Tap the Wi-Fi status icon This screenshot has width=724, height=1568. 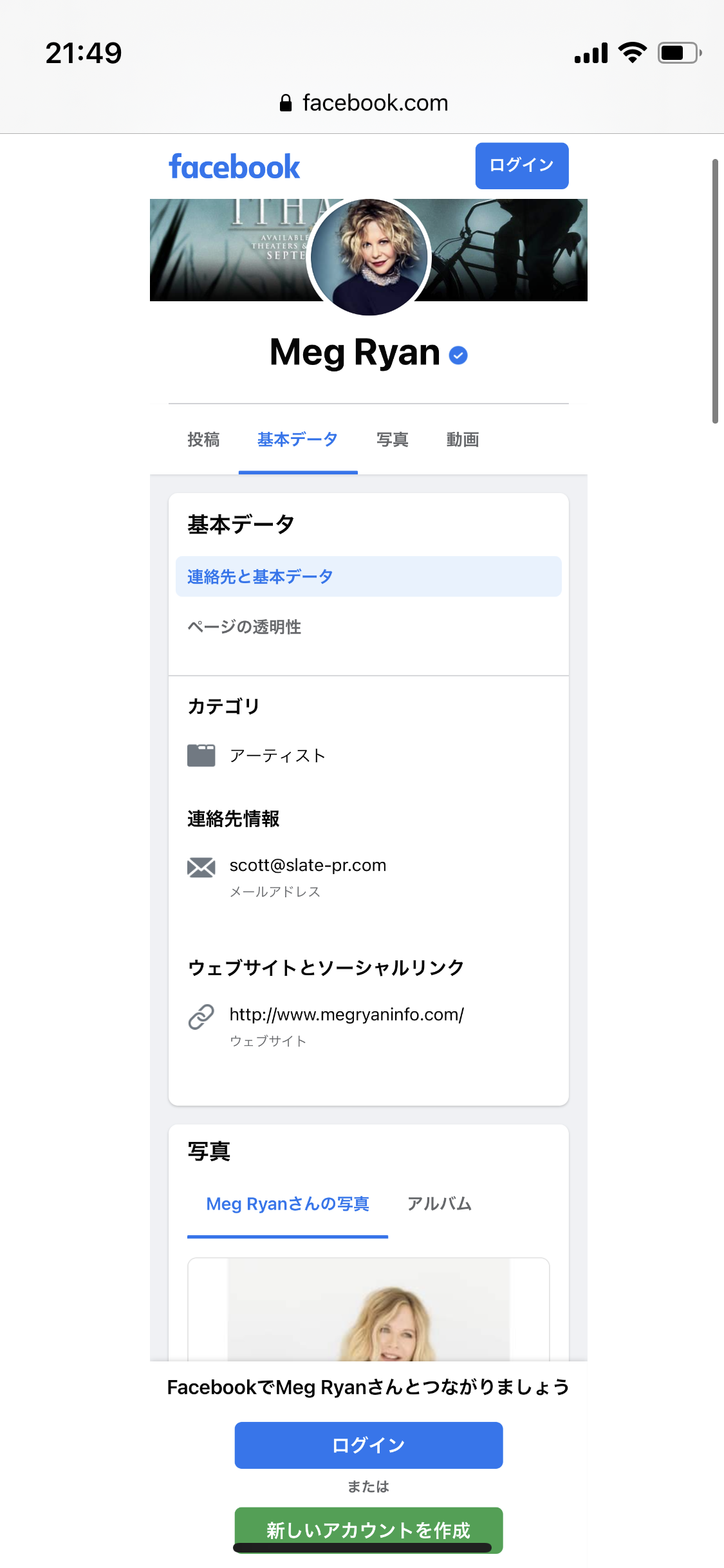(x=633, y=53)
